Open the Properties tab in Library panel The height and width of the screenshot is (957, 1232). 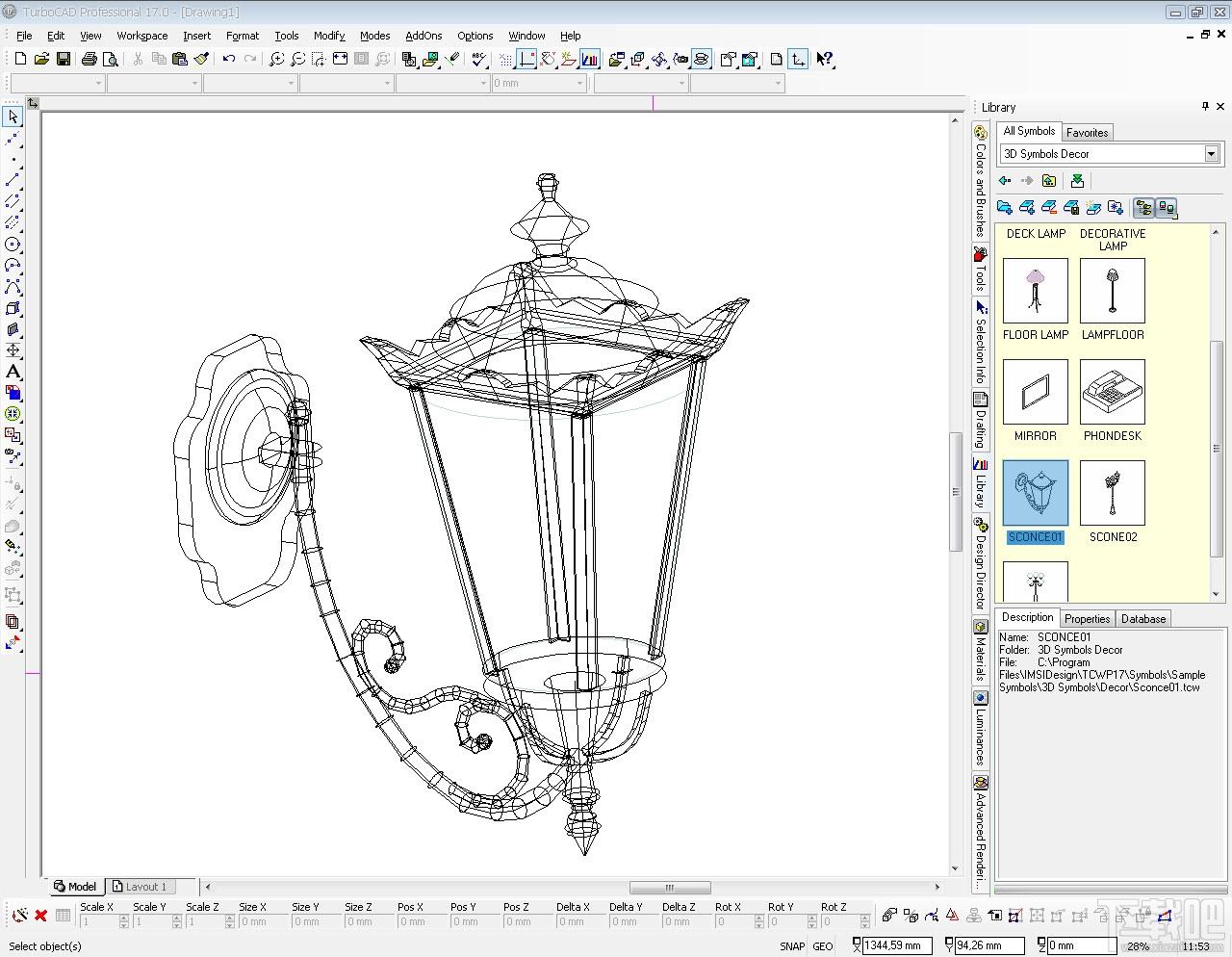[1087, 619]
